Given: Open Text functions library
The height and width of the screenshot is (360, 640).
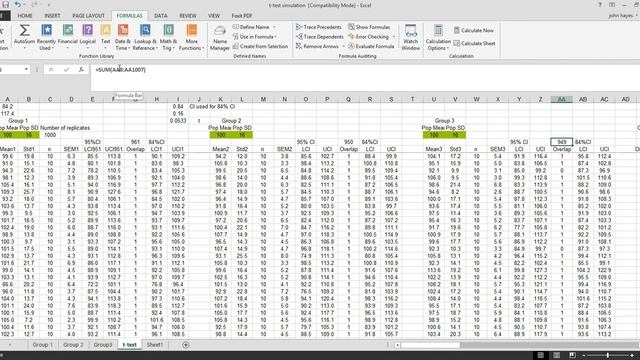Looking at the screenshot, I should click(x=105, y=37).
